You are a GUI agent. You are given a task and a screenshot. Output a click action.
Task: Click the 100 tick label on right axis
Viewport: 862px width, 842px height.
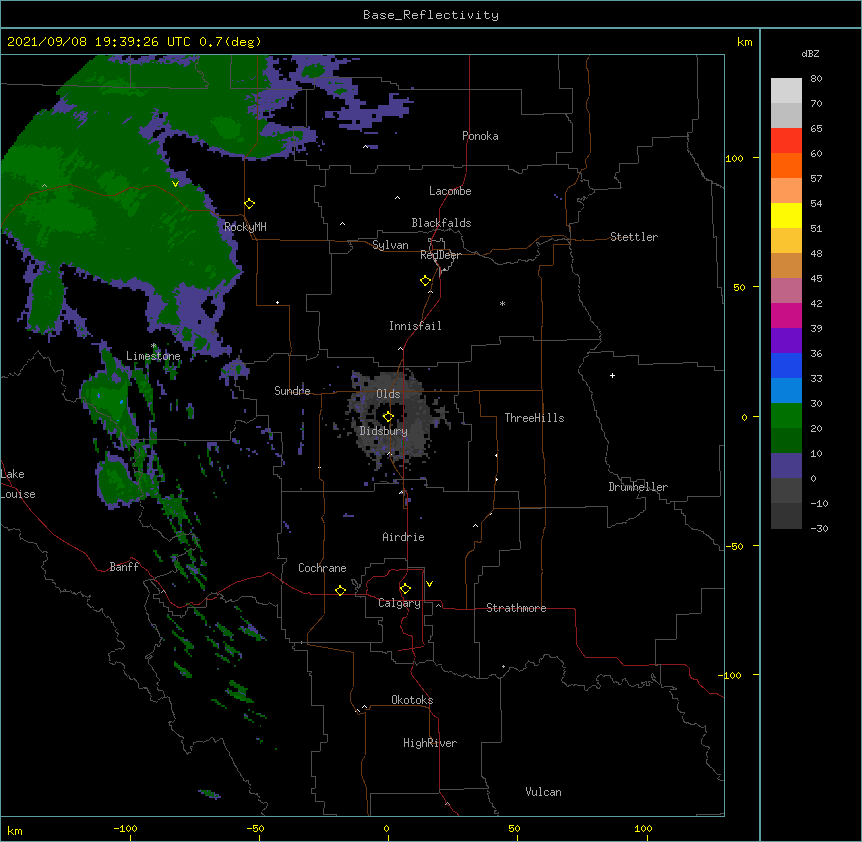(734, 158)
